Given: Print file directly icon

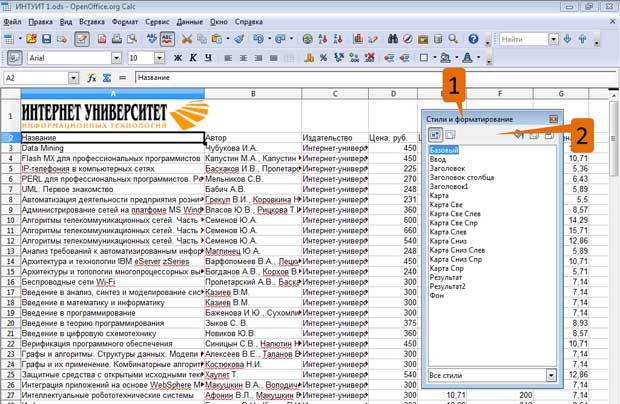Looking at the screenshot, I should click(x=117, y=39).
